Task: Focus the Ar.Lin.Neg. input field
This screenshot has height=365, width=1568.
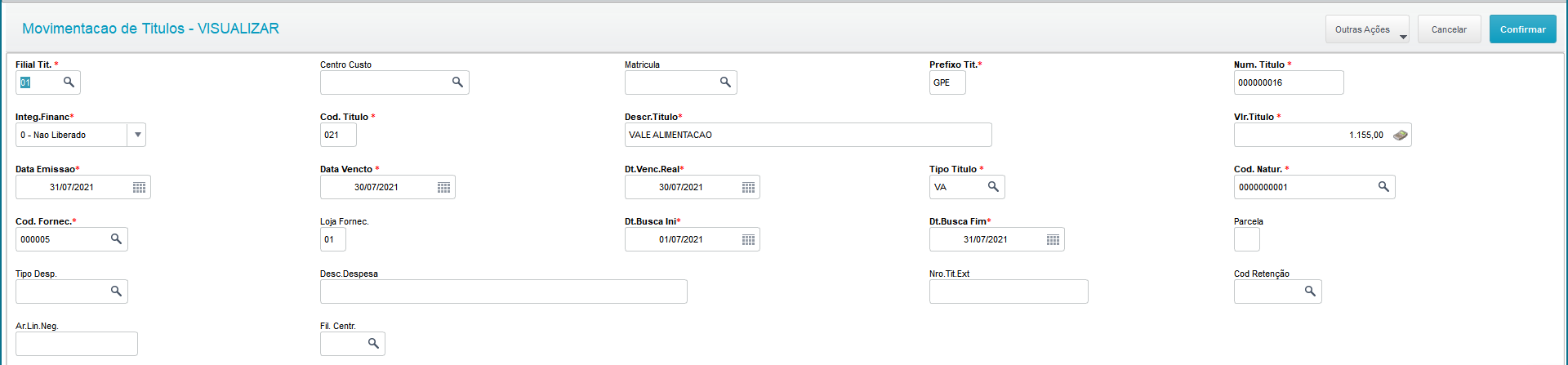Action: pos(77,344)
